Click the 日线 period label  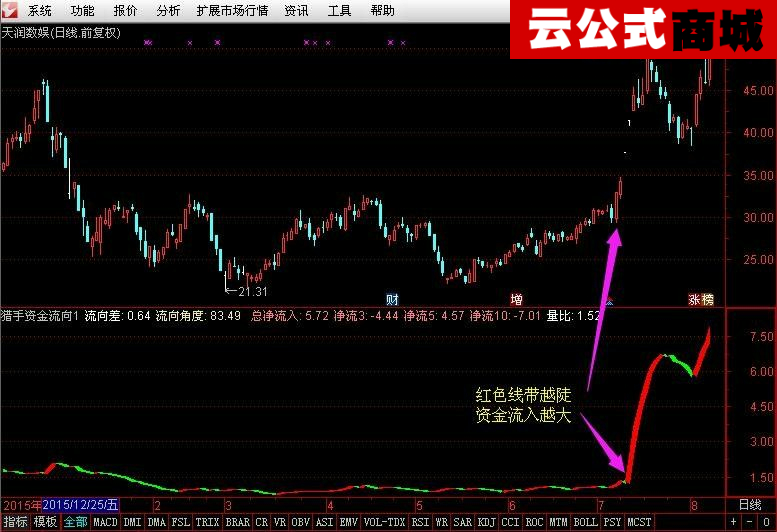pyautogui.click(x=750, y=505)
